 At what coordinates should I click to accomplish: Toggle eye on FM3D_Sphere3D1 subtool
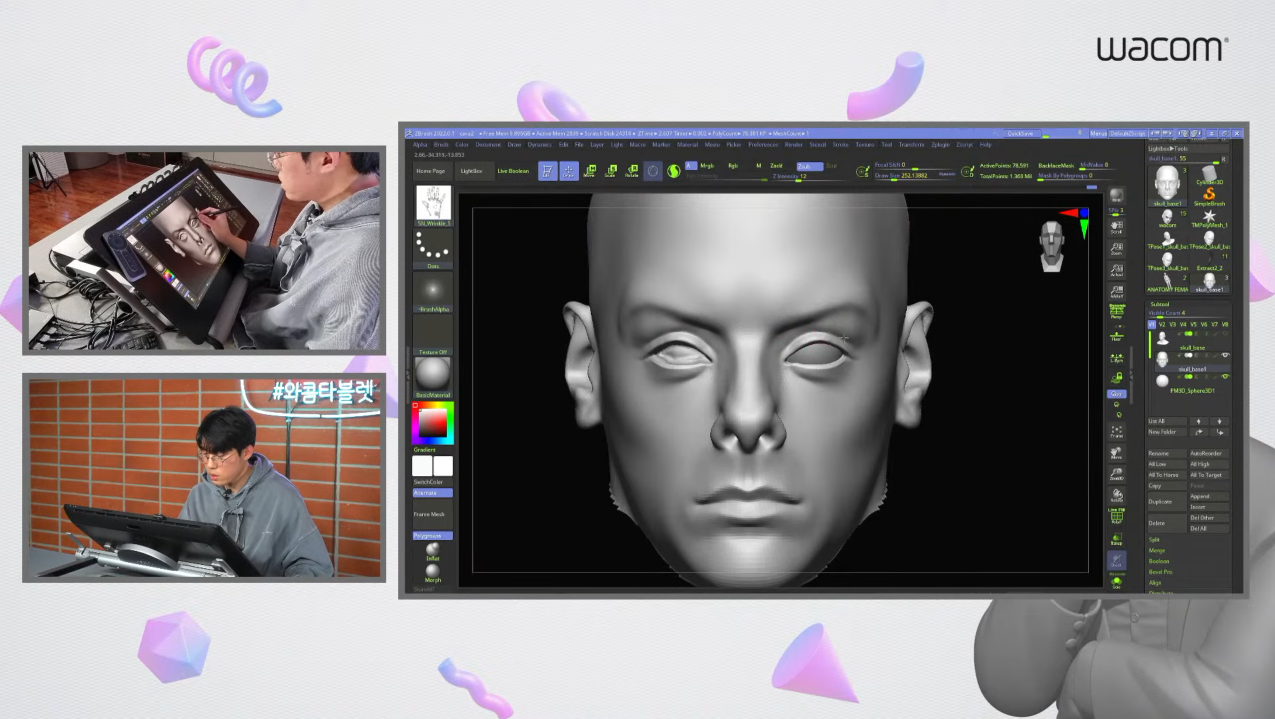point(1225,376)
